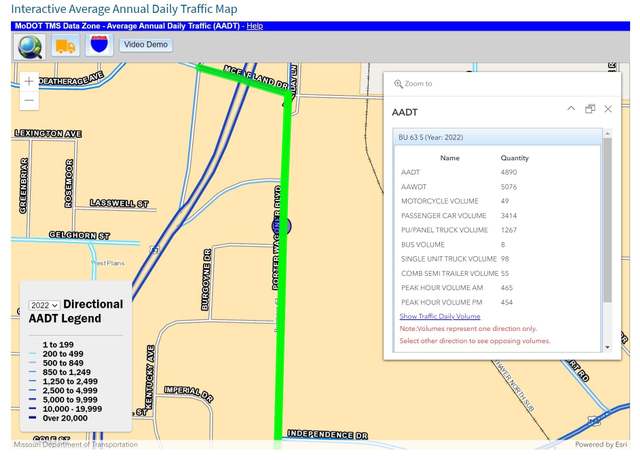Click the Kentucky Ave map label
The height and width of the screenshot is (460, 640).
tap(149, 378)
